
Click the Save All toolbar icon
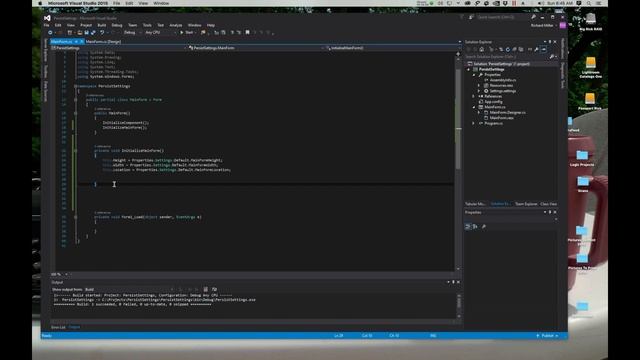coord(93,32)
